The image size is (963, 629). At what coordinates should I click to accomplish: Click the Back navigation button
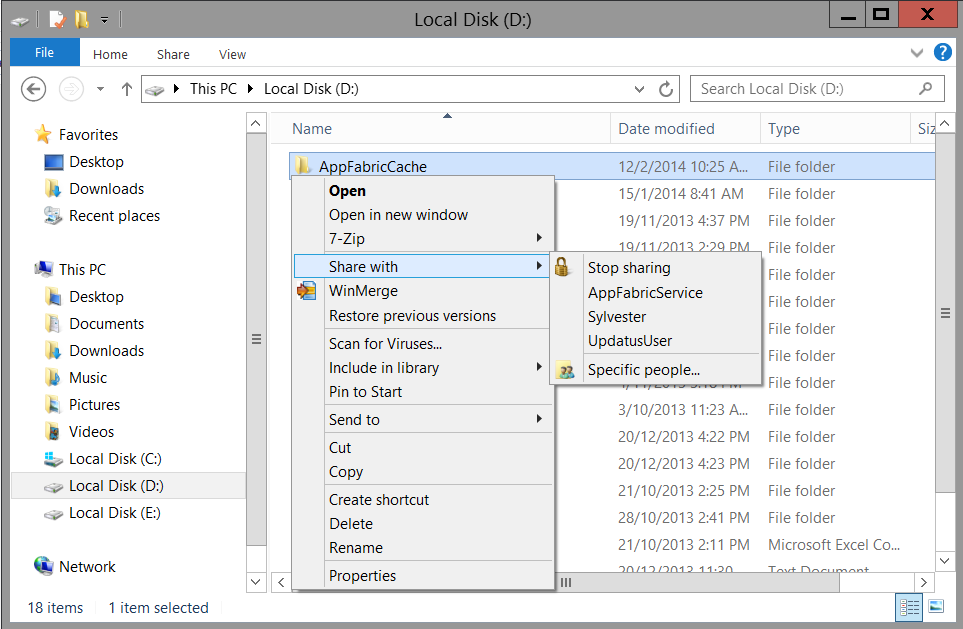click(33, 89)
